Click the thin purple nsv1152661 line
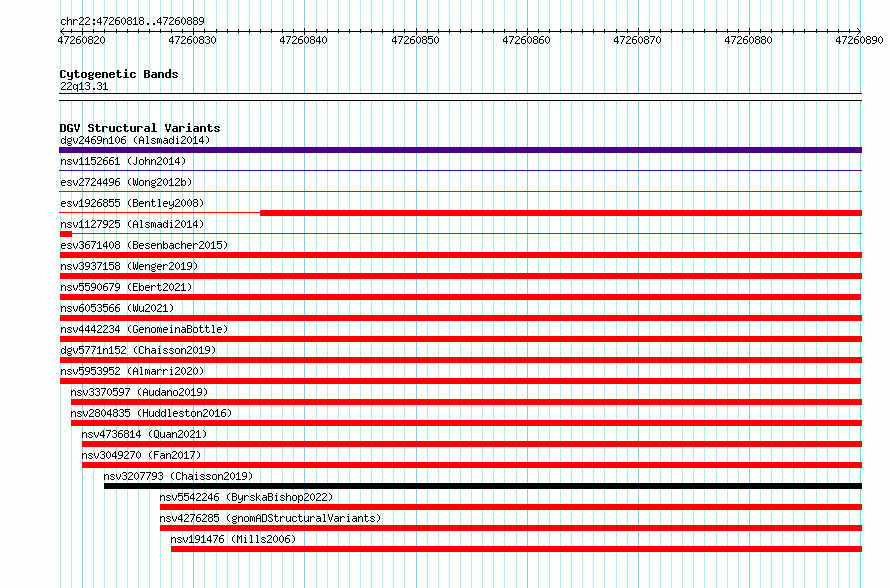Viewport: 890px width, 588px height. 460,170
